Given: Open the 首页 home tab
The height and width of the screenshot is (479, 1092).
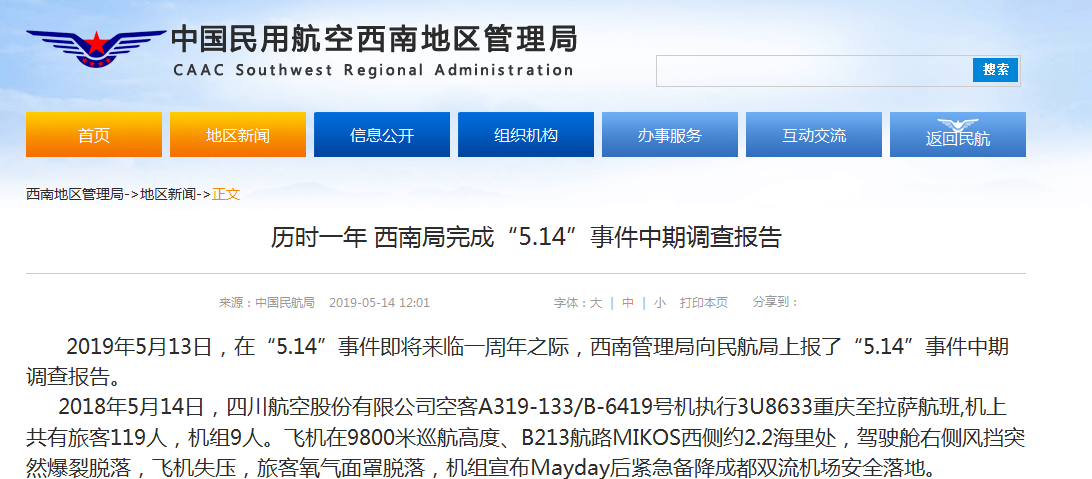Looking at the screenshot, I should click(94, 134).
